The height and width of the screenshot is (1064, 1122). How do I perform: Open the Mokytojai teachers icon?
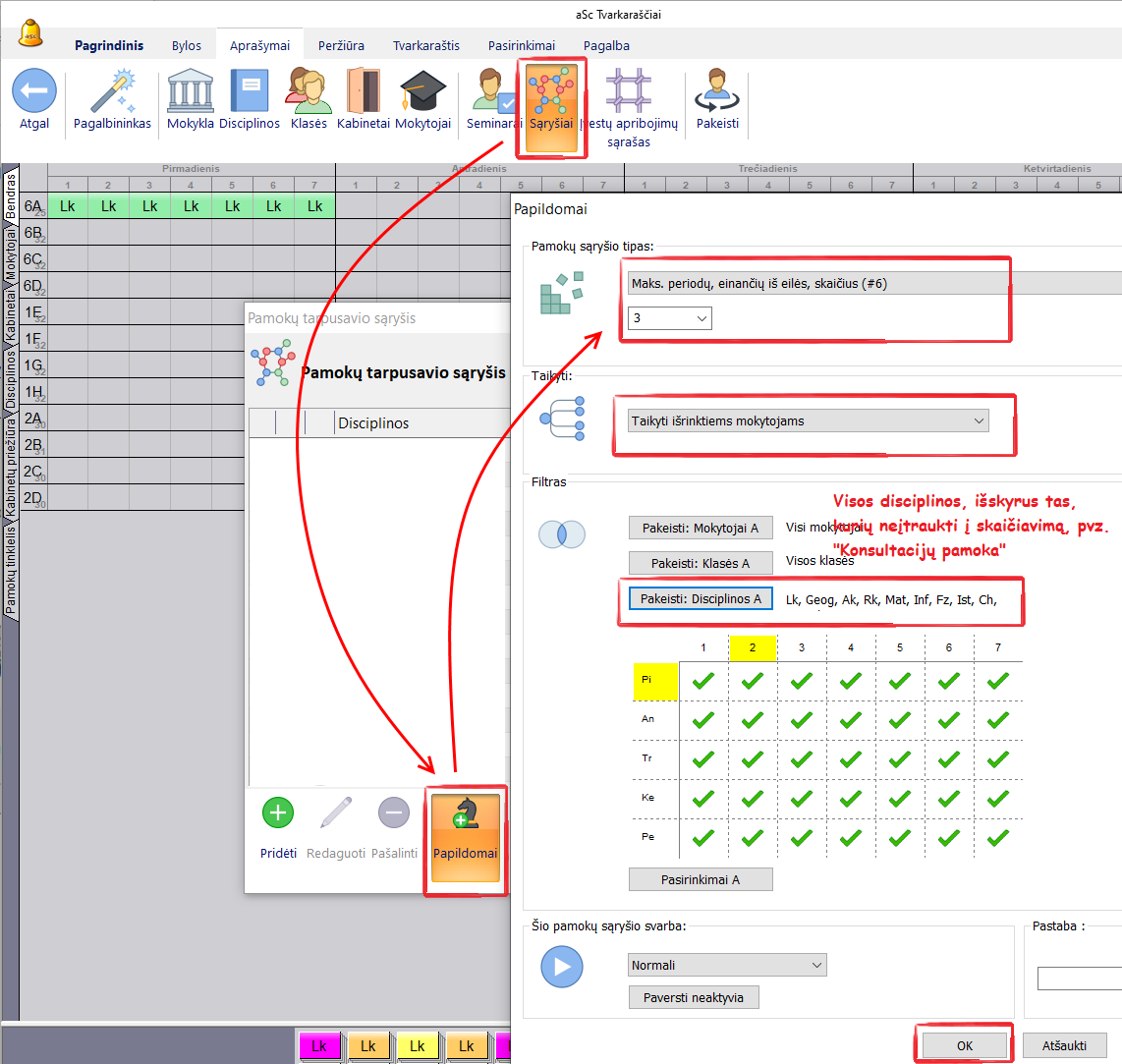[x=422, y=91]
